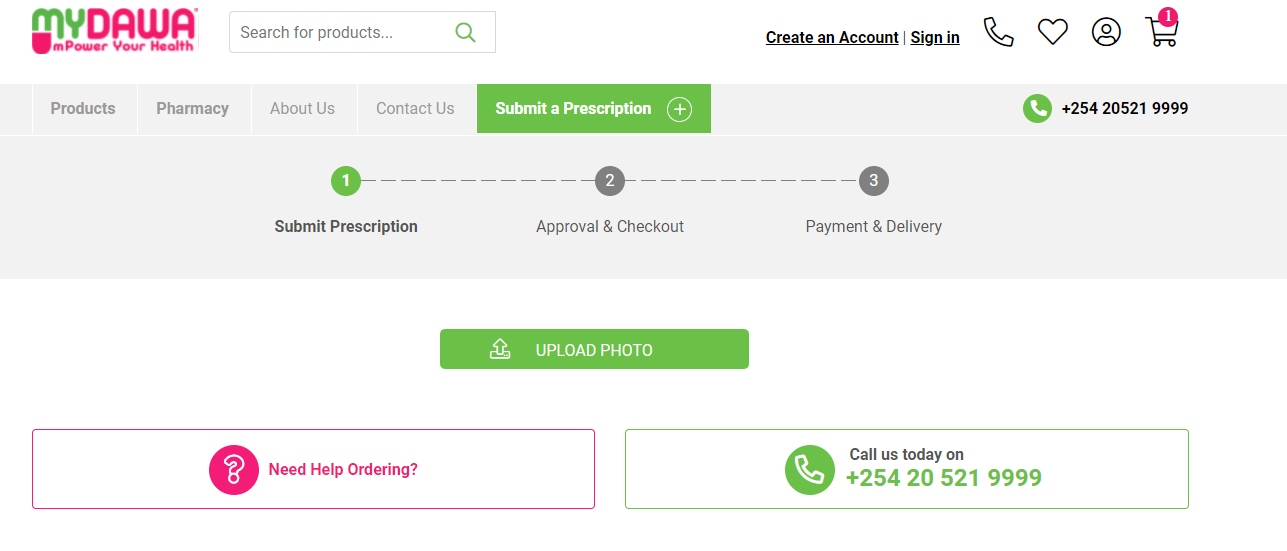This screenshot has width=1287, height=551.
Task: Click the search magnifier icon
Action: click(465, 32)
